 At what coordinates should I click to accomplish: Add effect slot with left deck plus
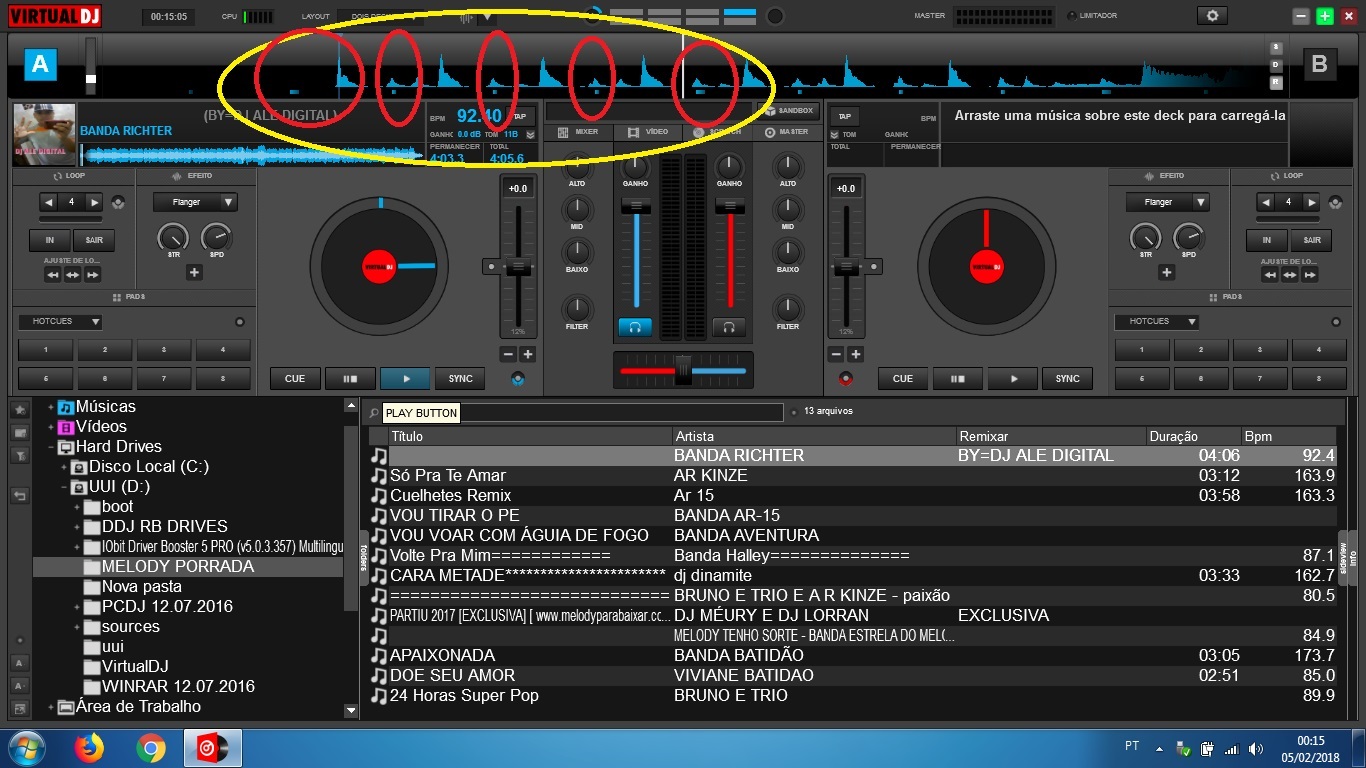coord(194,272)
